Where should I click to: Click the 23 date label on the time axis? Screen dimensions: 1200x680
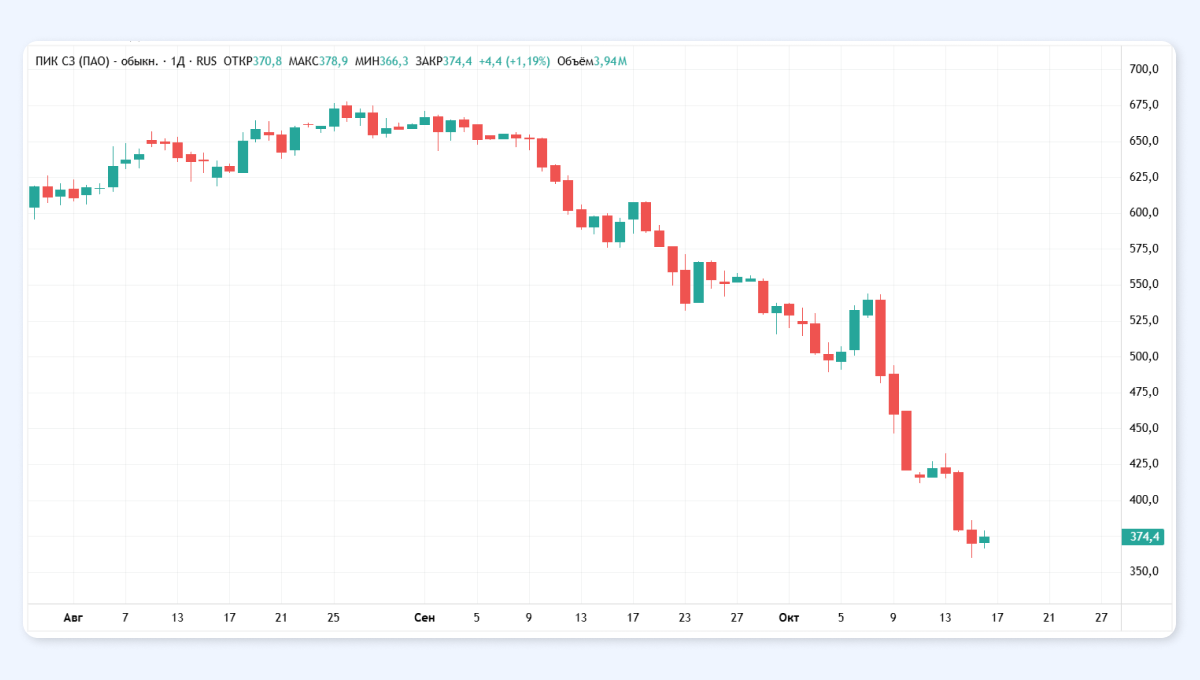coord(685,618)
